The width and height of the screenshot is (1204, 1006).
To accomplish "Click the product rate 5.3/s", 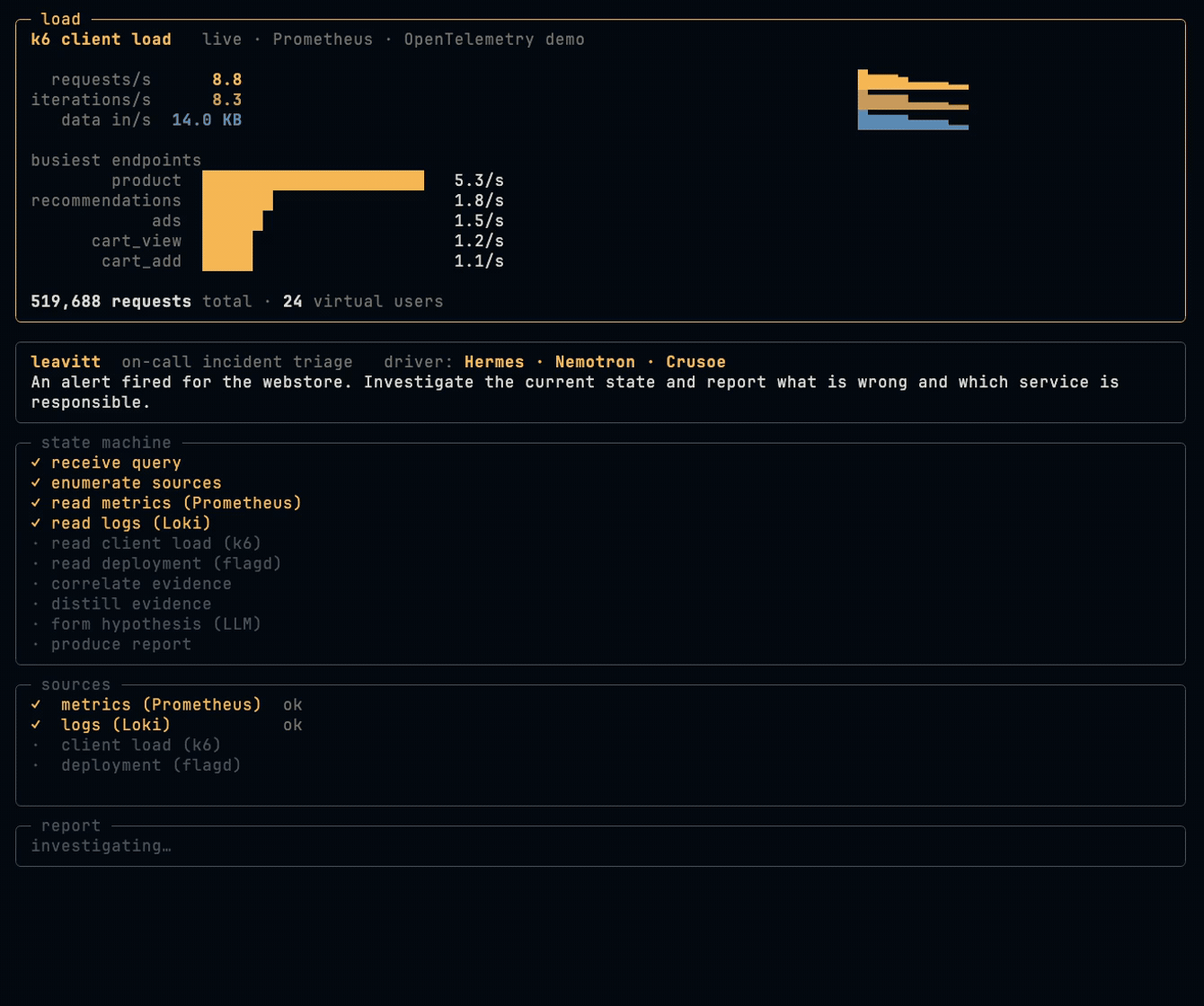I will click(x=479, y=181).
